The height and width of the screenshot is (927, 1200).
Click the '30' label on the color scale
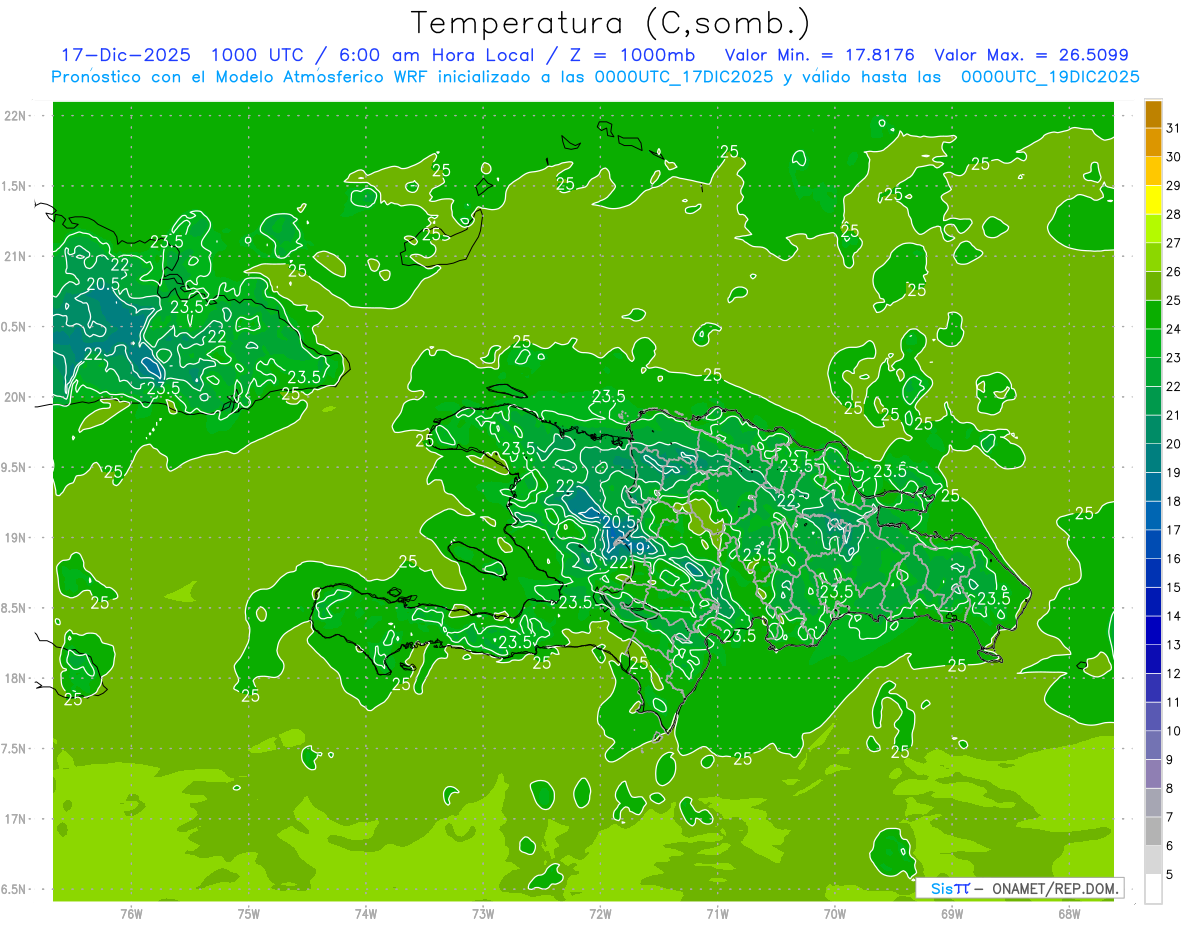click(1174, 157)
